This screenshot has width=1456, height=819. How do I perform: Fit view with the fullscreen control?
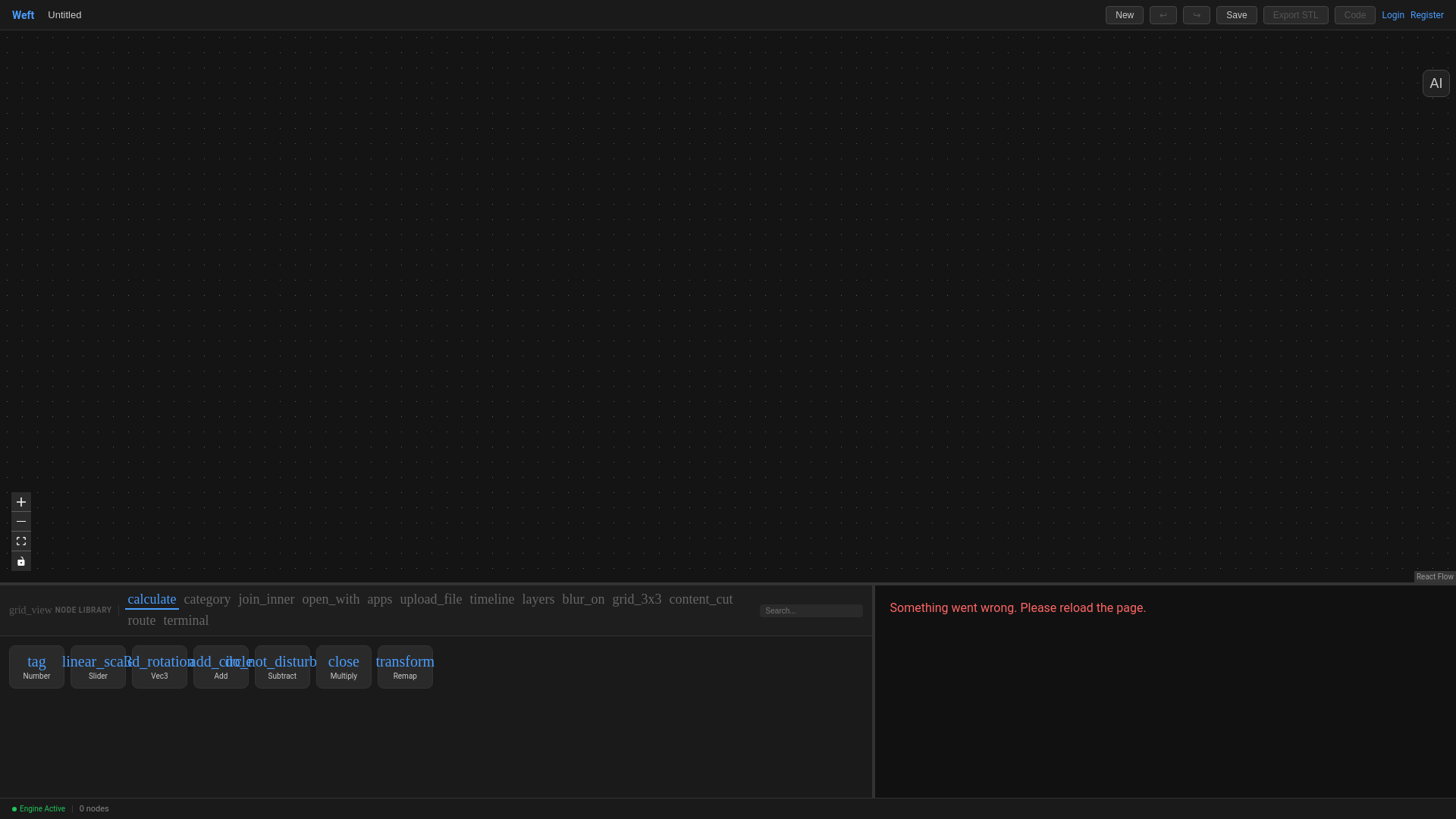pos(21,541)
